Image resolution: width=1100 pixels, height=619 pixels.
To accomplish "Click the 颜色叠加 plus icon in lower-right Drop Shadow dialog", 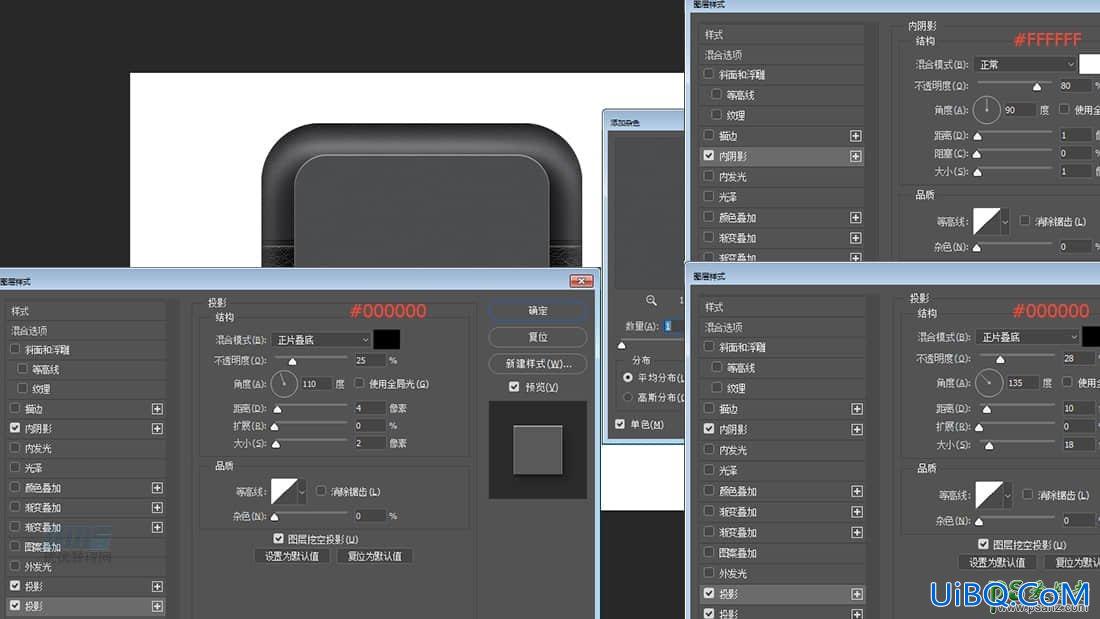I will pos(857,491).
